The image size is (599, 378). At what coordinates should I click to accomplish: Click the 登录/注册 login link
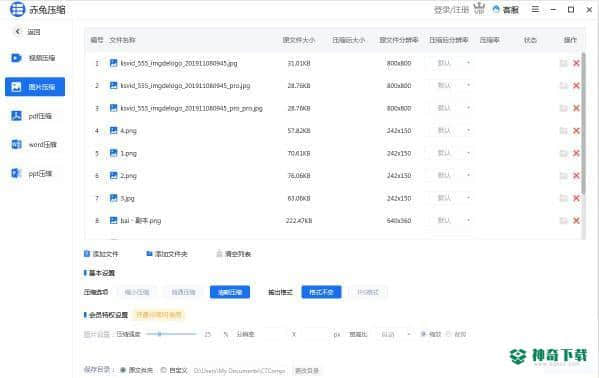451,10
